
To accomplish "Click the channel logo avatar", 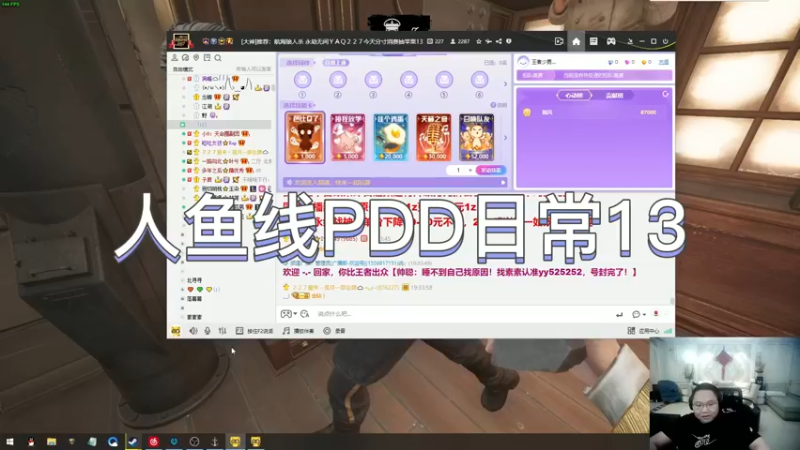I will tap(181, 41).
